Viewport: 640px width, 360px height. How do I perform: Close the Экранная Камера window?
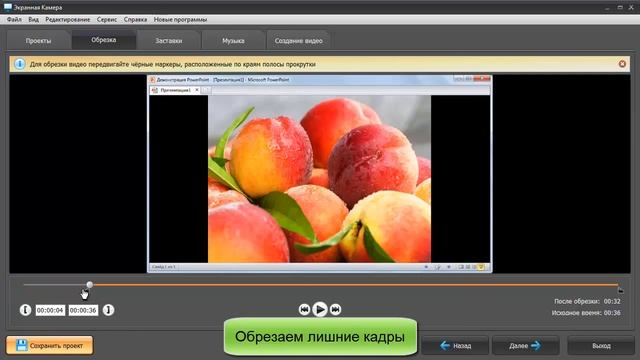(631, 8)
